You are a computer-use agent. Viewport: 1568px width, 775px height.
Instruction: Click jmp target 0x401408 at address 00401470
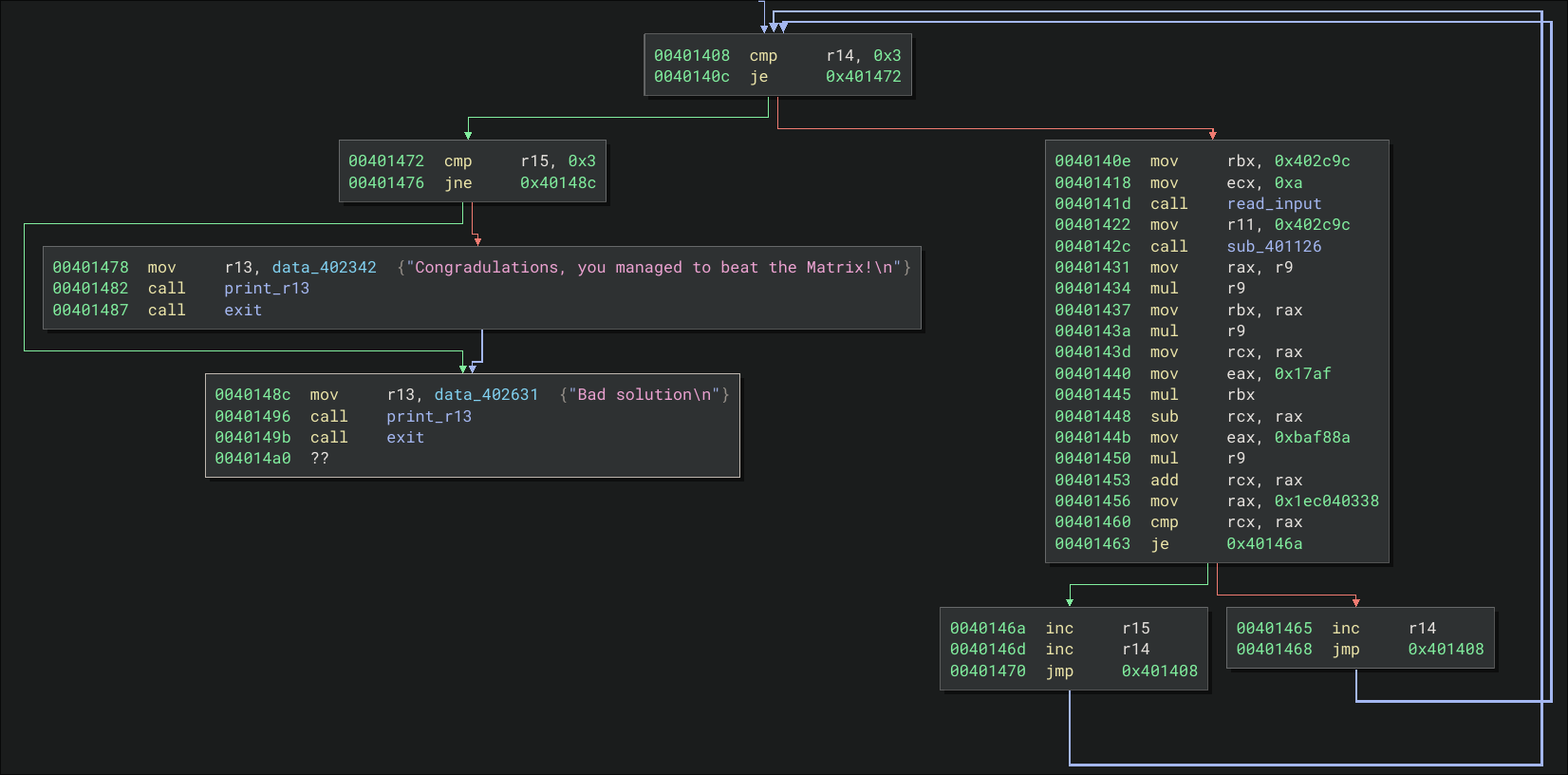(x=1159, y=671)
